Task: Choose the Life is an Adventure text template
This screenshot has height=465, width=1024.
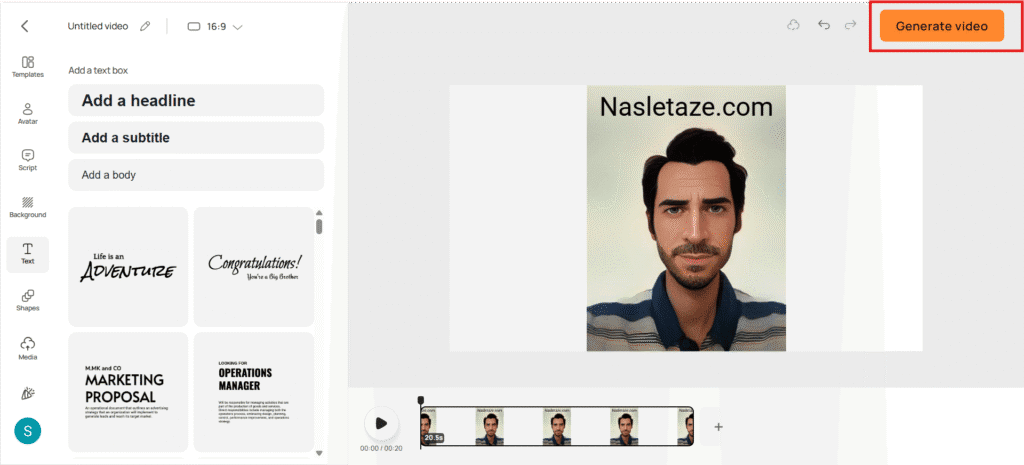Action: coord(128,266)
